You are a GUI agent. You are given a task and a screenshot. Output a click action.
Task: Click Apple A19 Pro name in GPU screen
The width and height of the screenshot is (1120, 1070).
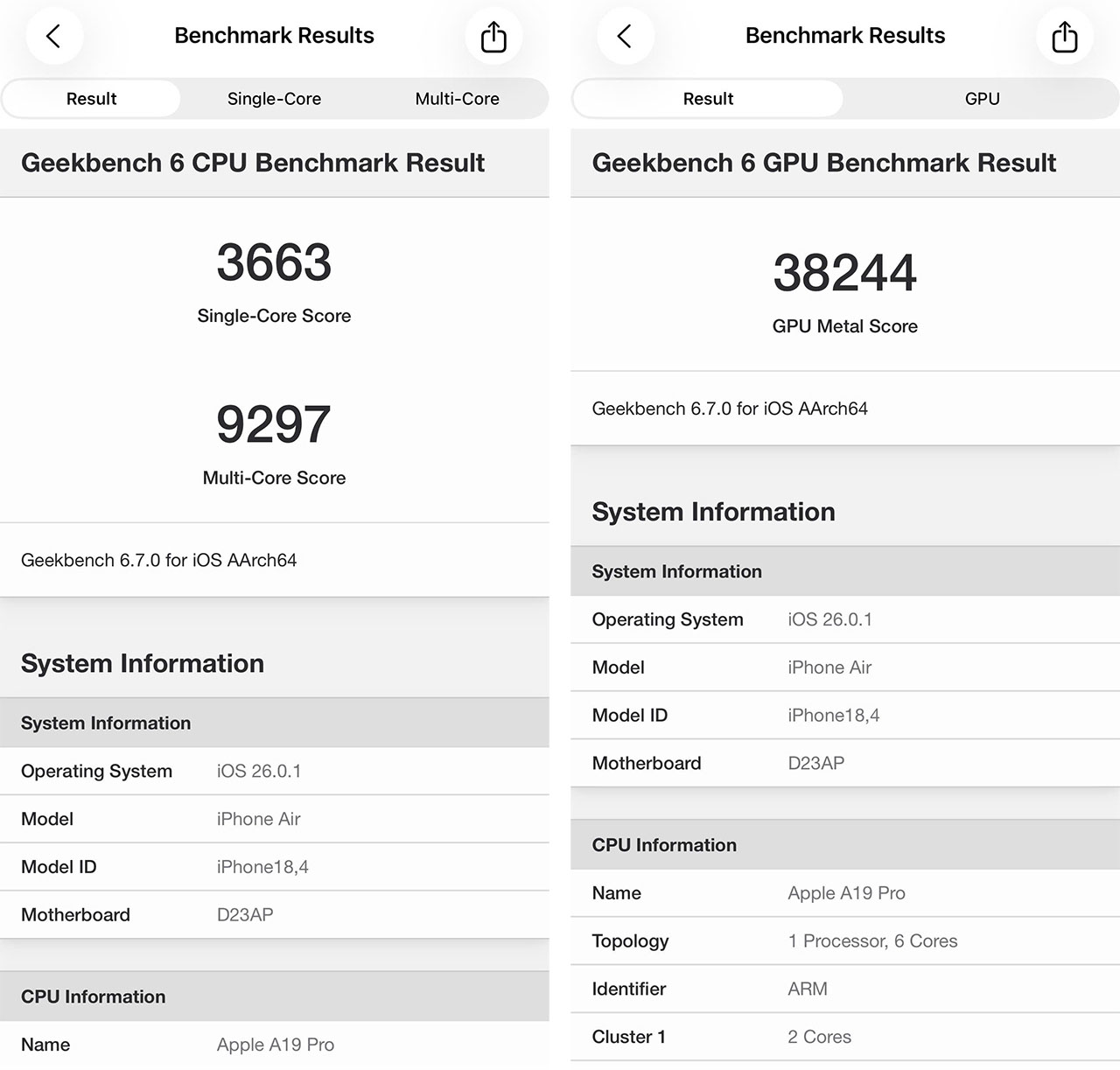(847, 893)
